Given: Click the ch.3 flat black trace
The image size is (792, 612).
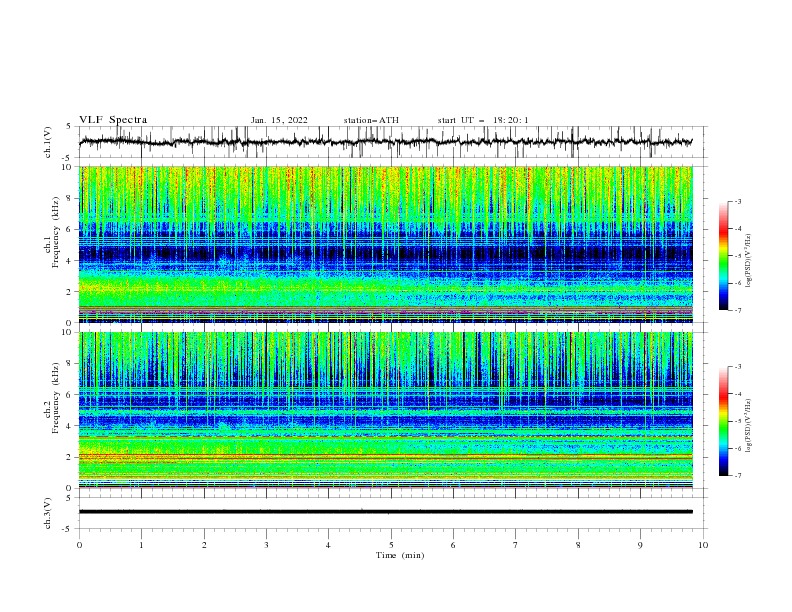Looking at the screenshot, I should 385,512.
